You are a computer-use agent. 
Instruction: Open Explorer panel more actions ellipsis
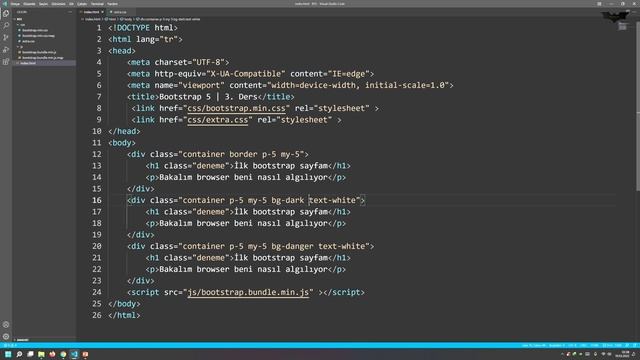[70, 12]
